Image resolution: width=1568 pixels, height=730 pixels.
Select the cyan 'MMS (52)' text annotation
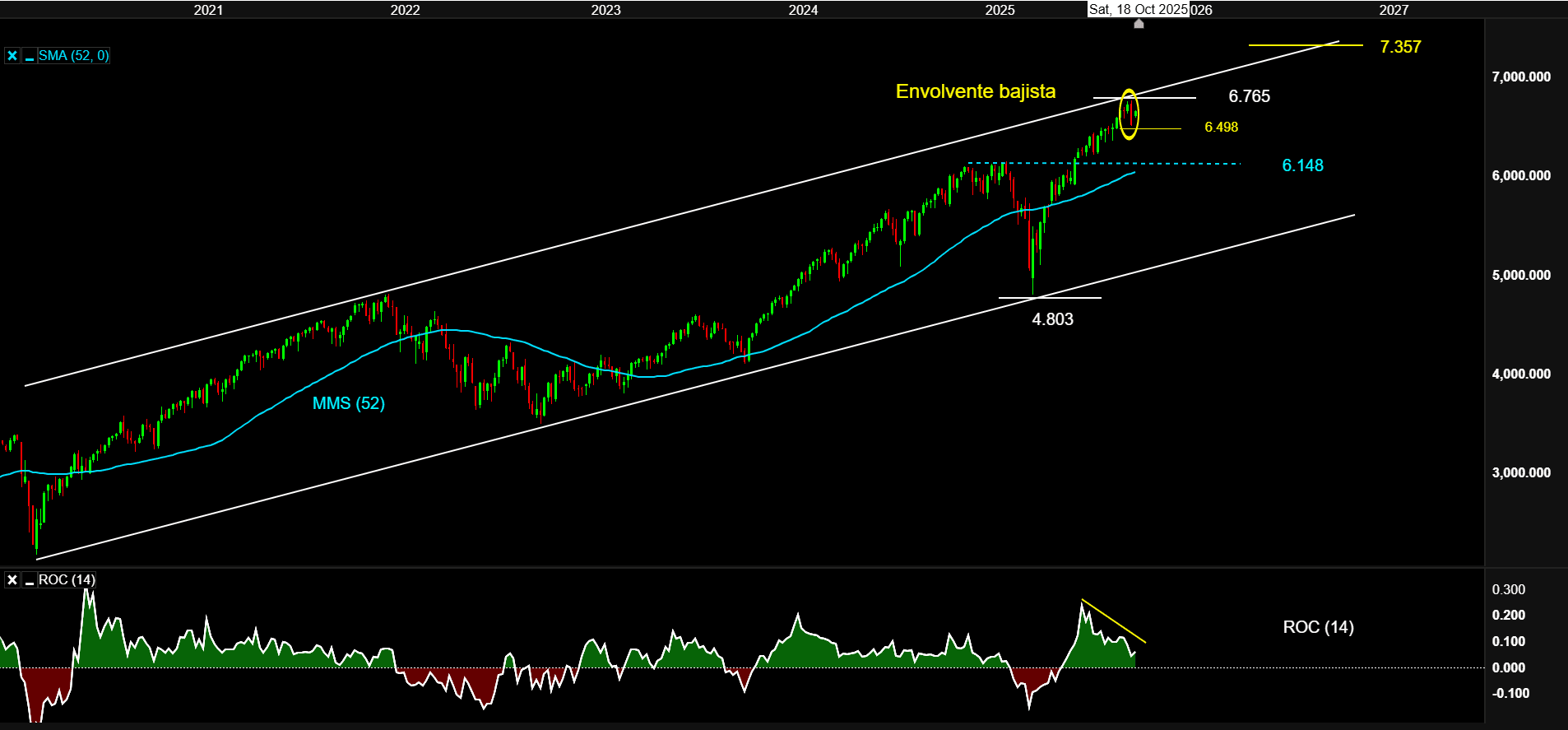[348, 403]
